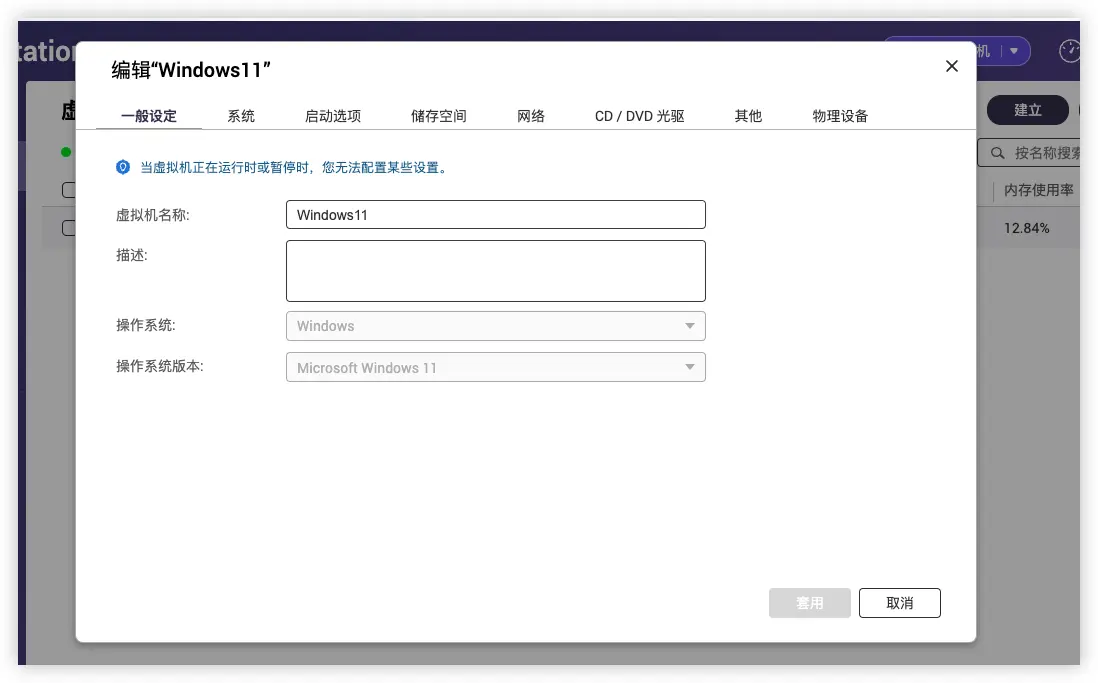The image size is (1098, 683).
Task: Open the 启动选项 tab
Action: (x=333, y=116)
